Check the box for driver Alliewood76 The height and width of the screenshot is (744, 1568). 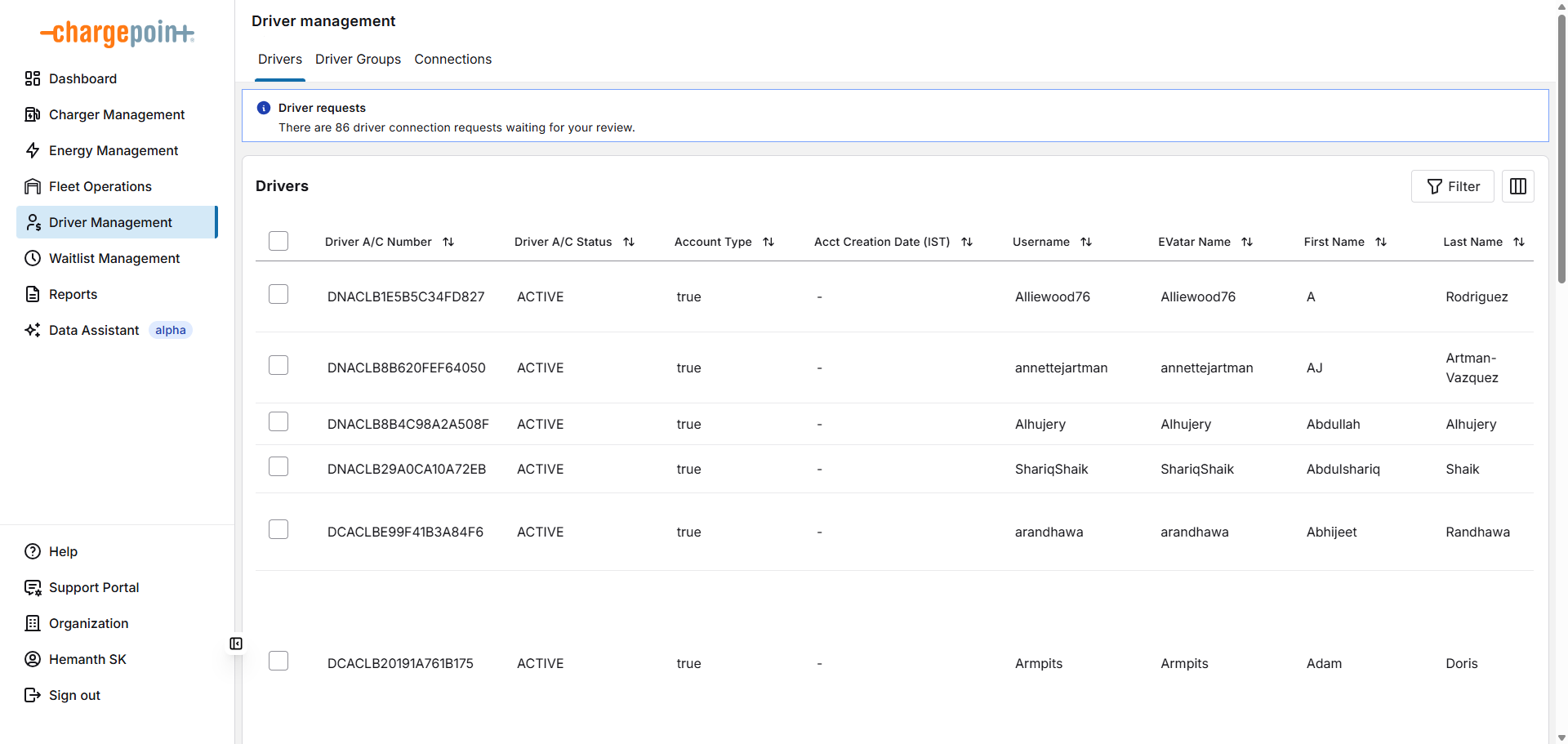(x=278, y=294)
